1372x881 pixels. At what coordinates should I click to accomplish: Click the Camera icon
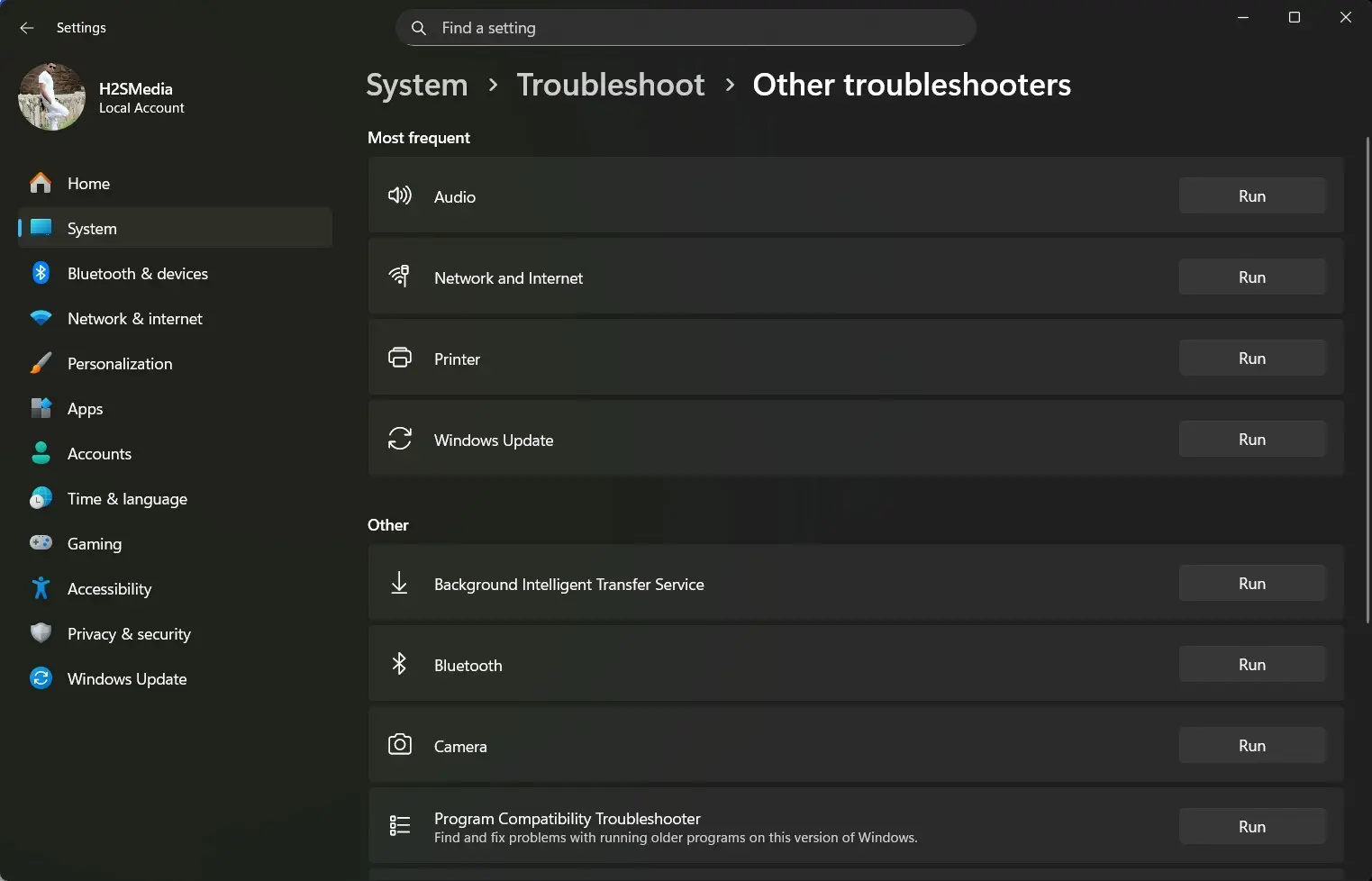400,744
